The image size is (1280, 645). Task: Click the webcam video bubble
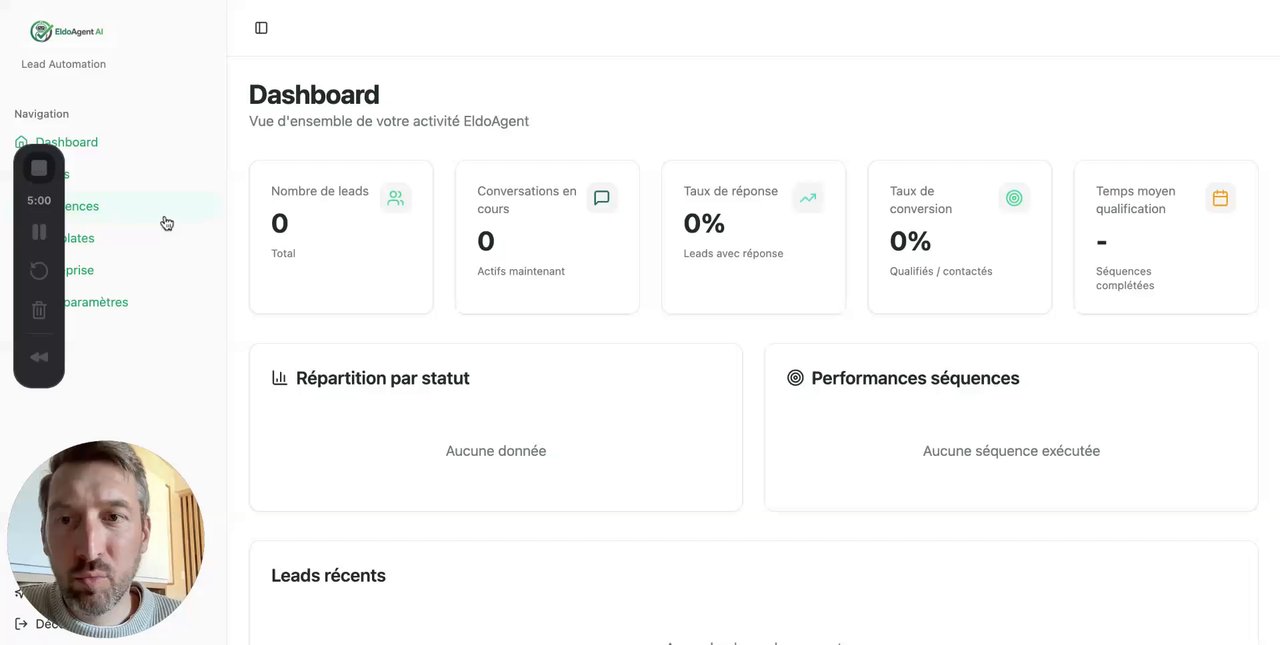[105, 538]
